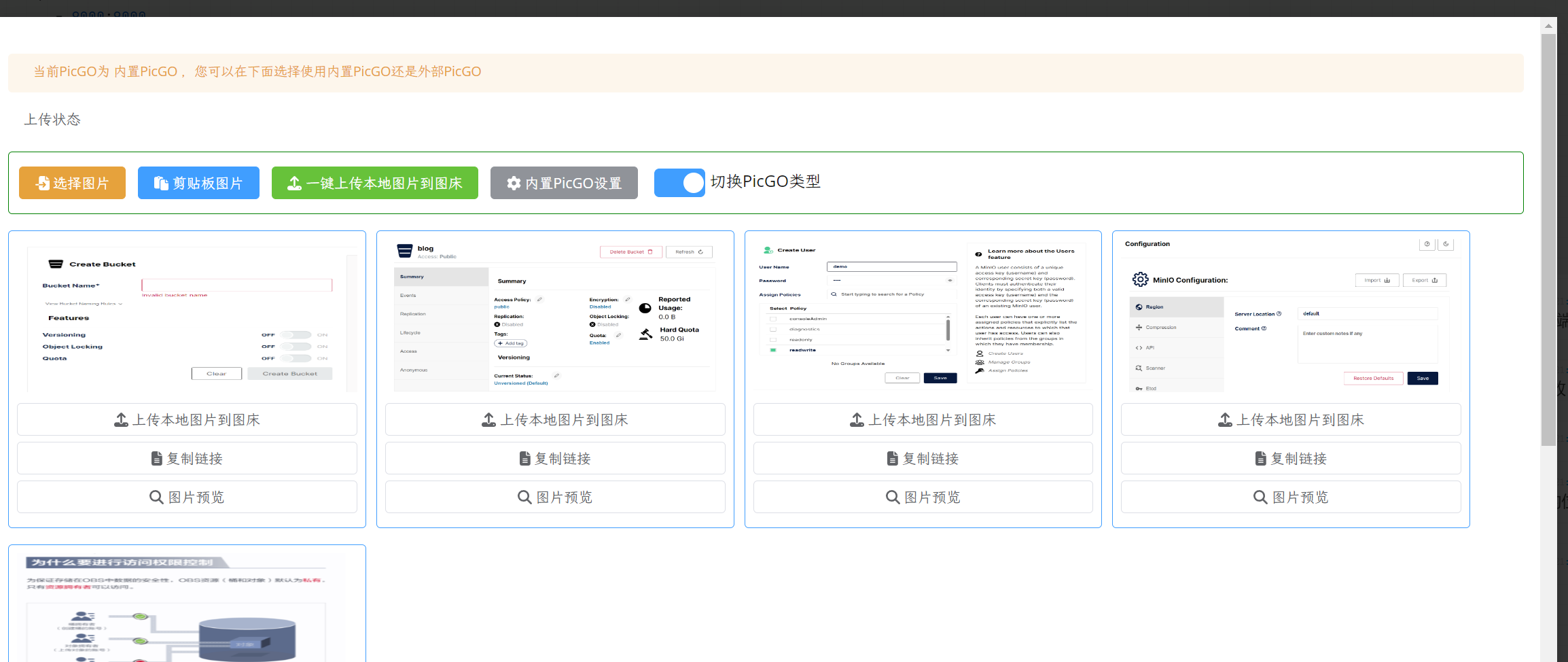This screenshot has height=662, width=1568.
Task: Open the 为什么要进行访问权限控制 image thumbnail
Action: [187, 608]
